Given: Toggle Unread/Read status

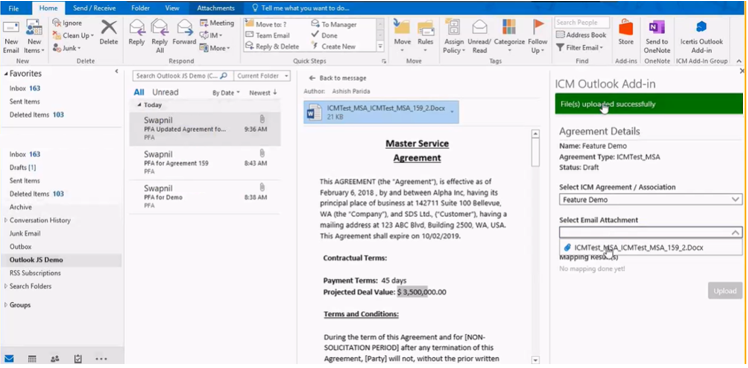Looking at the screenshot, I should tap(479, 36).
